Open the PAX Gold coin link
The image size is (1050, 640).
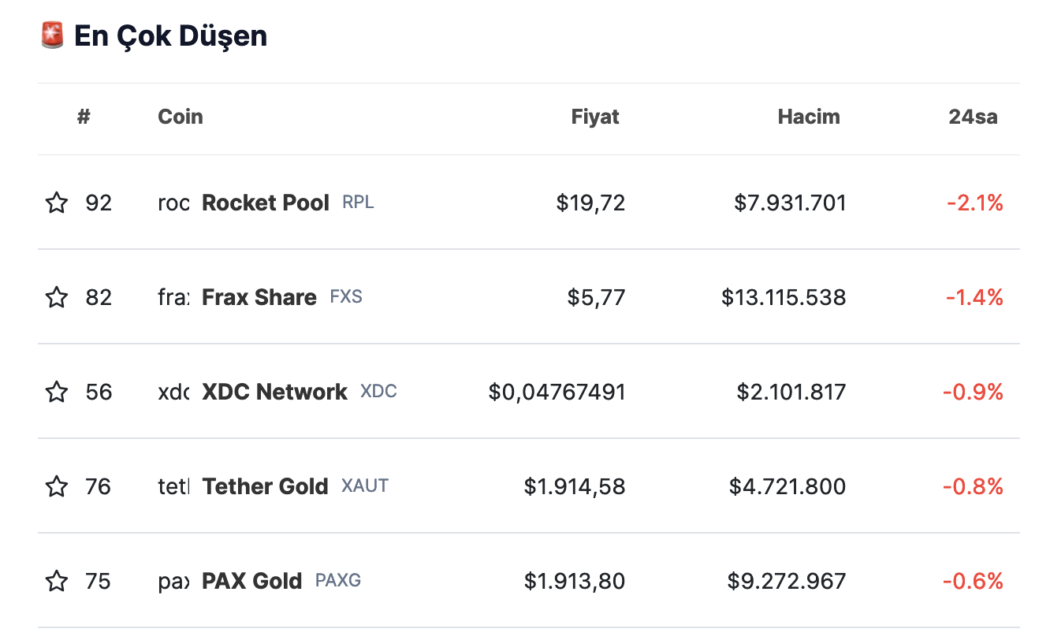[x=252, y=580]
